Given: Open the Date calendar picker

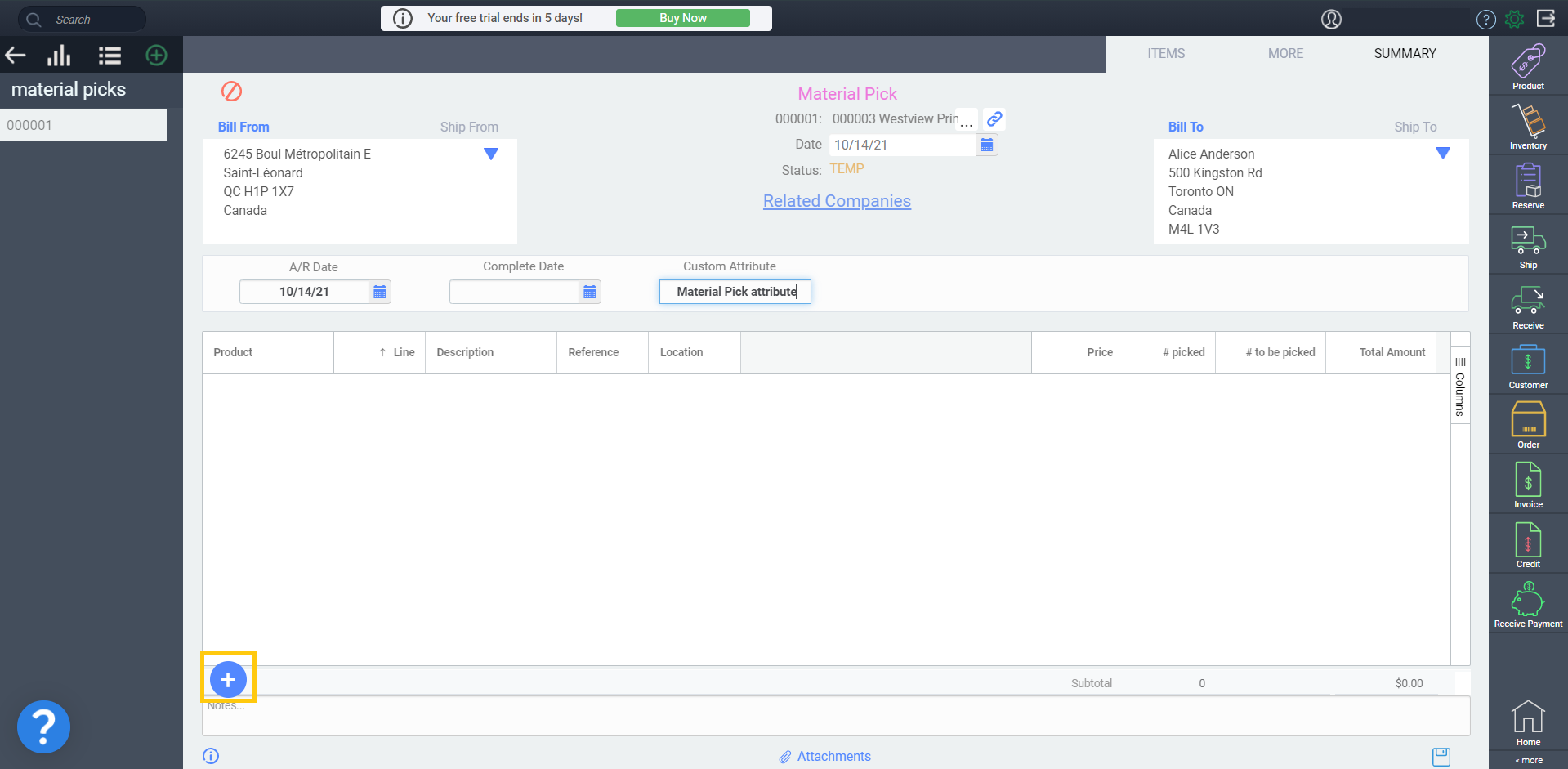Looking at the screenshot, I should (x=987, y=145).
